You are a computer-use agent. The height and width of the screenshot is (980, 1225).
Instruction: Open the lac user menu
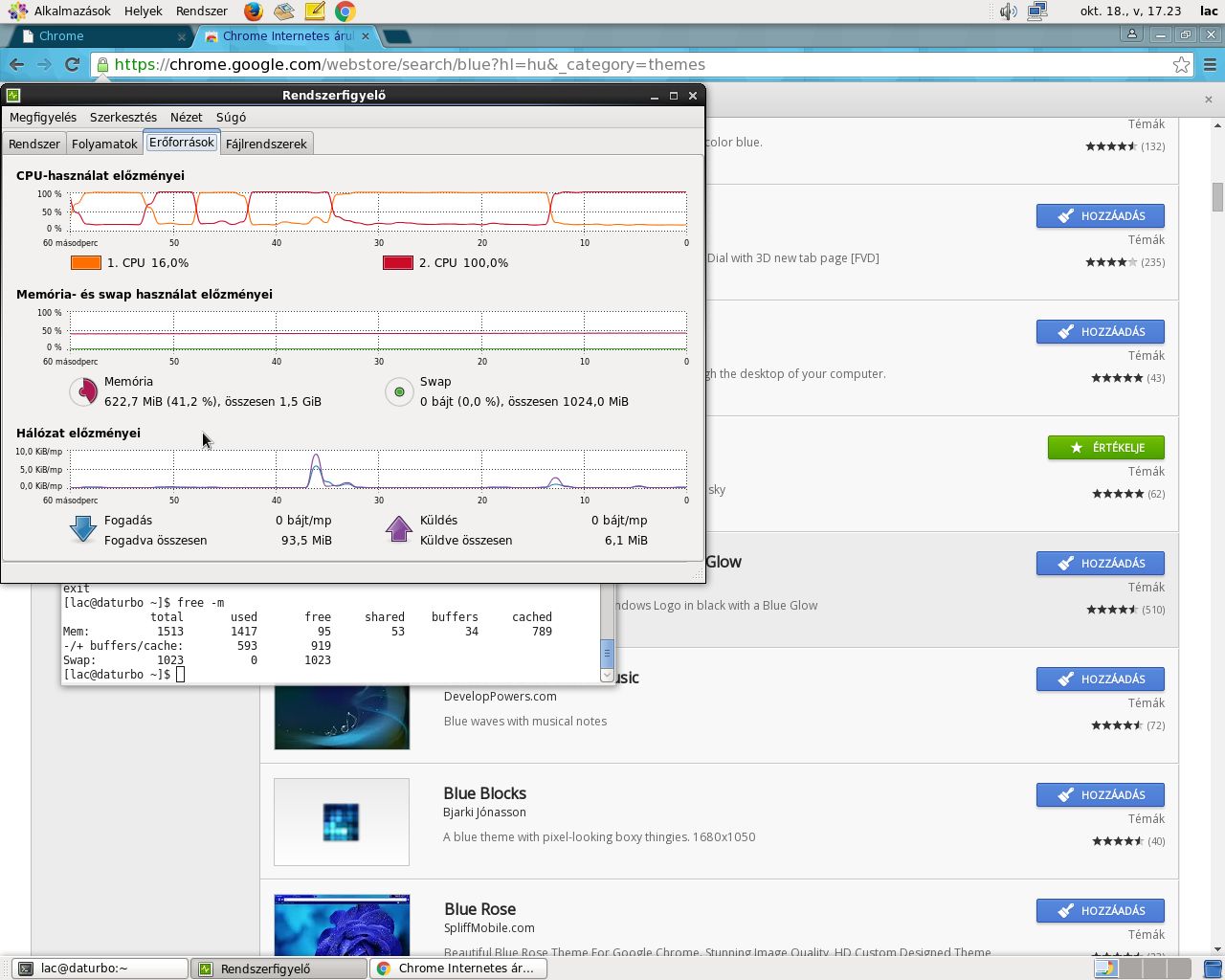[x=1209, y=11]
